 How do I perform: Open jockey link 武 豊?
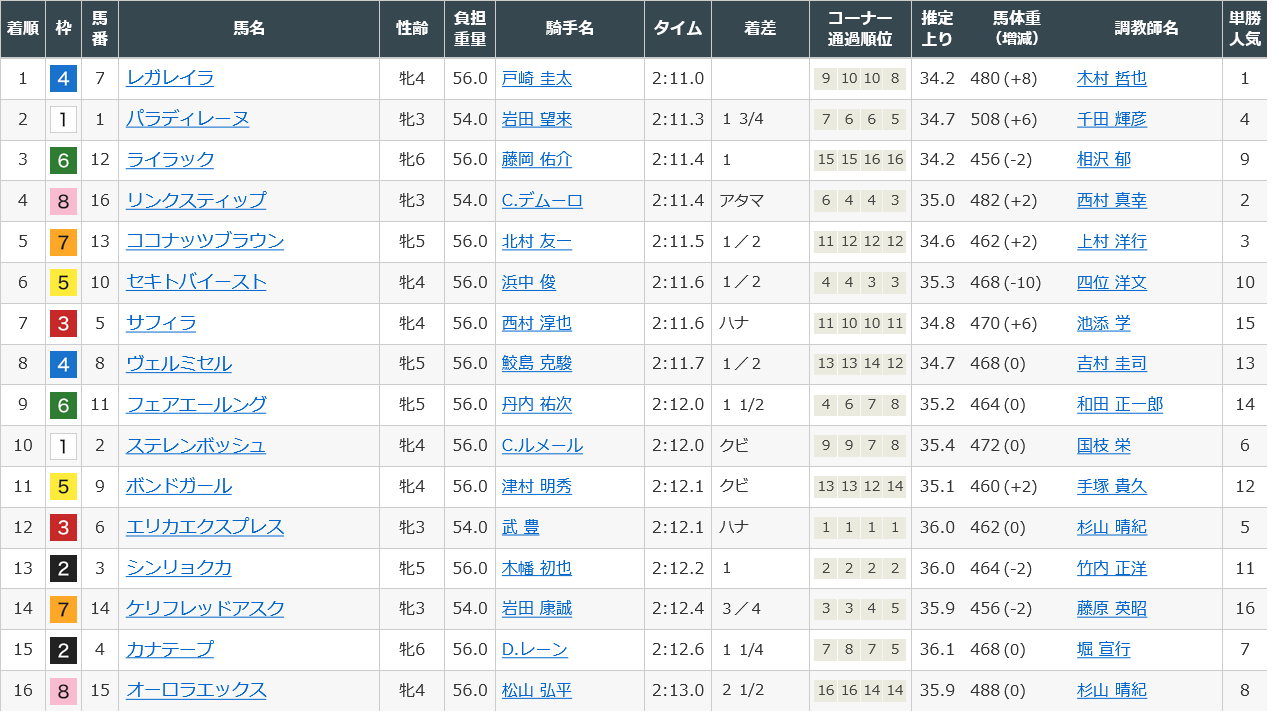tap(520, 527)
